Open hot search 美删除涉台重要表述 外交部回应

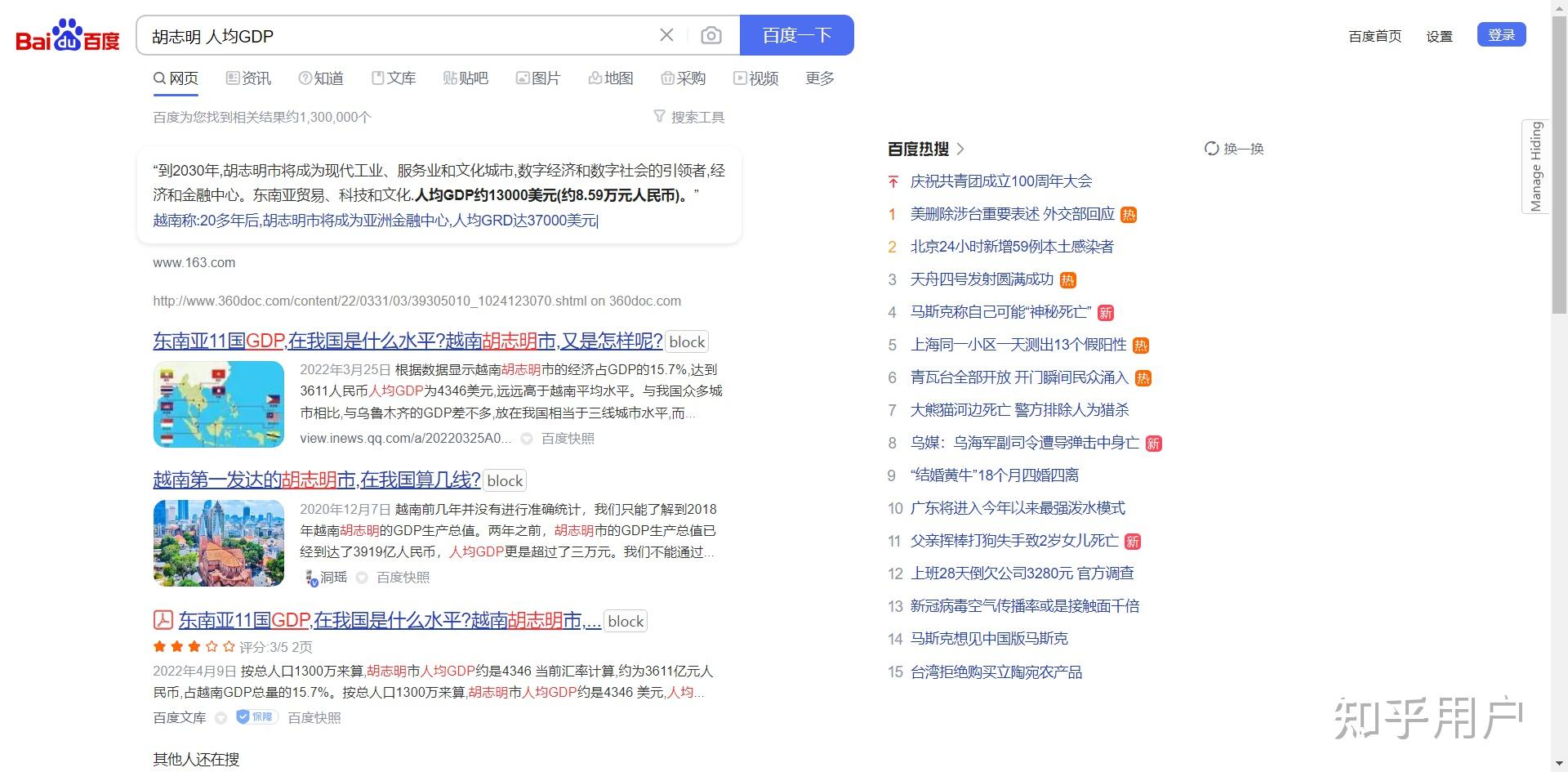[1012, 214]
